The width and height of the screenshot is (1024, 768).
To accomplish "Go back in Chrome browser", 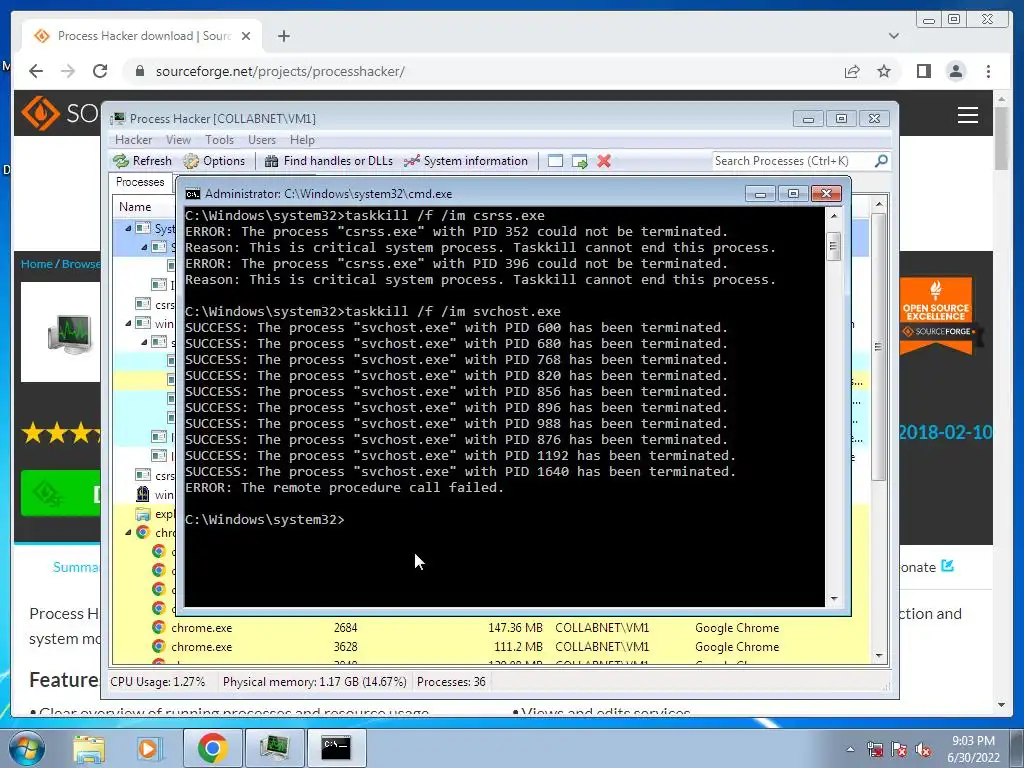I will (36, 71).
